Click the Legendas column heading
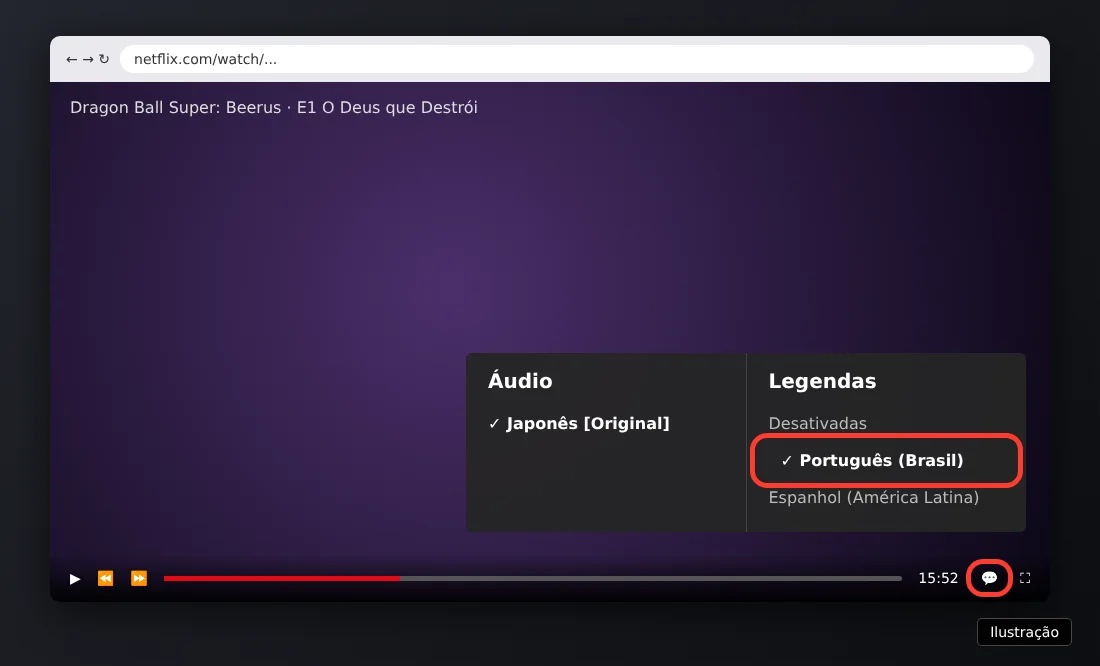The width and height of the screenshot is (1100, 666). pyautogui.click(x=822, y=381)
